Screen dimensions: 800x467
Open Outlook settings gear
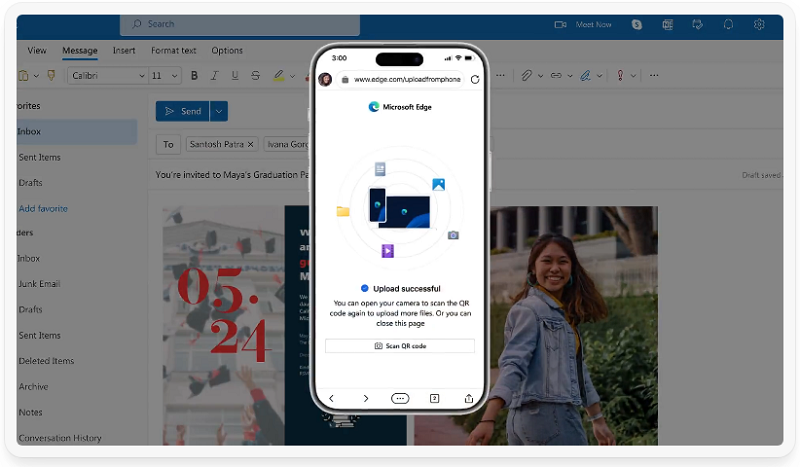(759, 24)
